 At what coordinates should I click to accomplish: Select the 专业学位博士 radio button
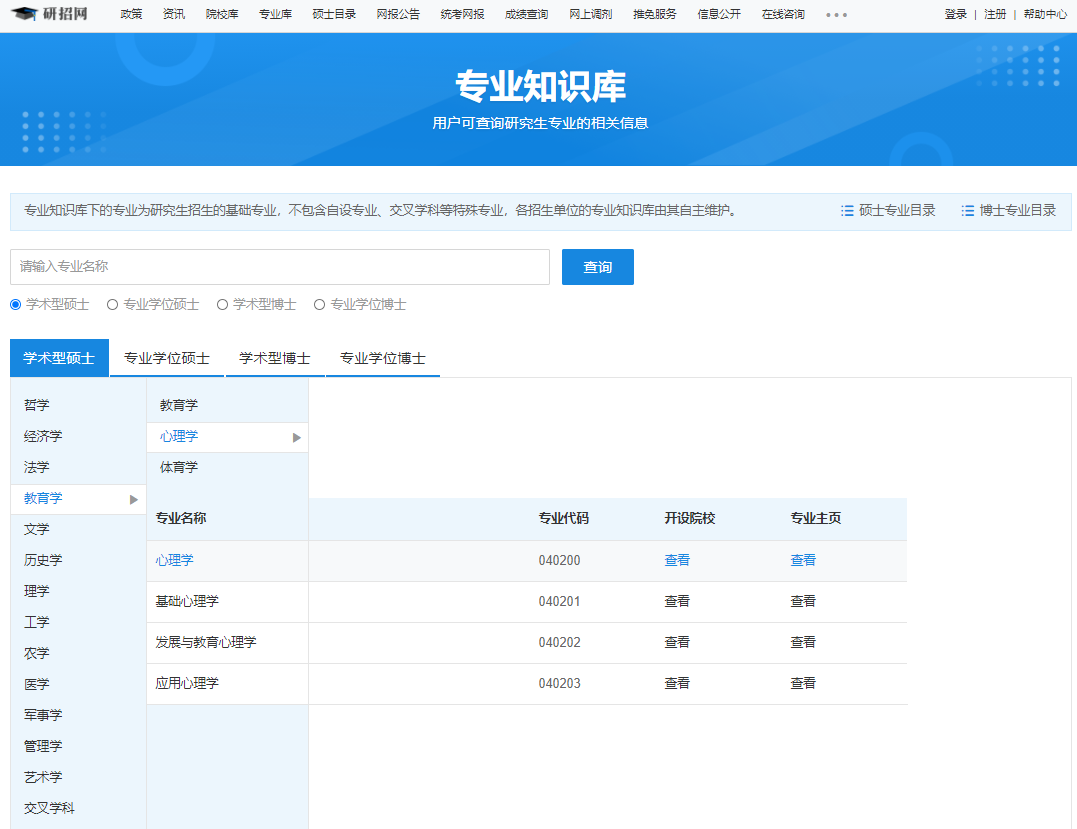pos(319,304)
